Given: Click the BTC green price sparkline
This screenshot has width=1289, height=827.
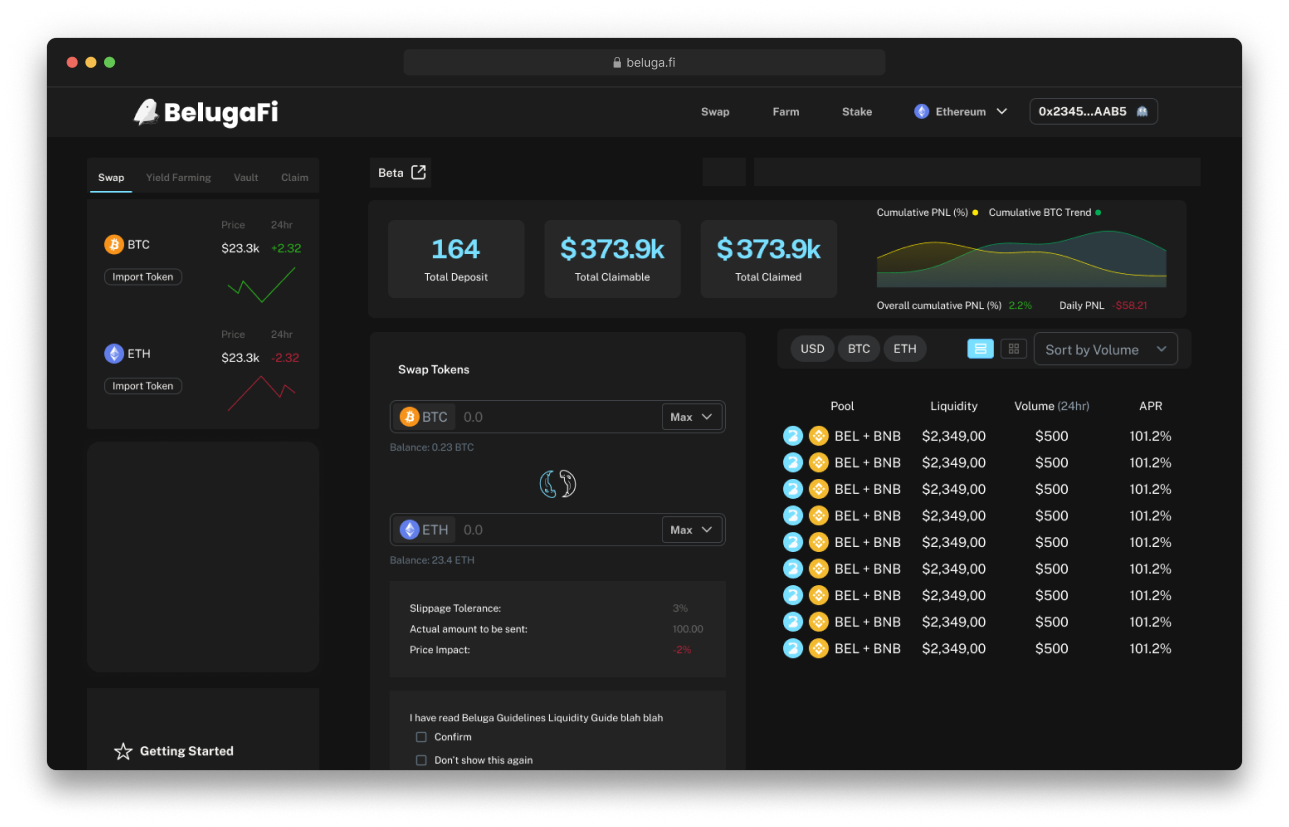Looking at the screenshot, I should pyautogui.click(x=261, y=284).
